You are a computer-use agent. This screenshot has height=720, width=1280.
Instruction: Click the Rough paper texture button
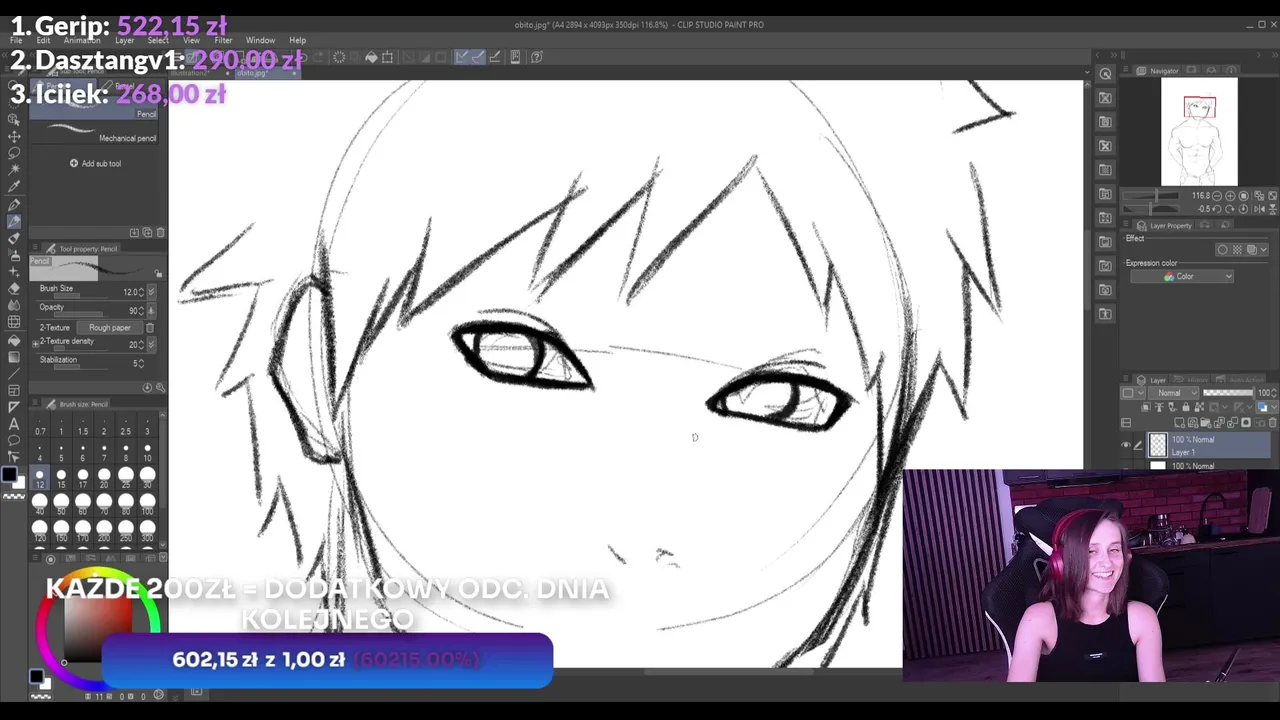[110, 327]
